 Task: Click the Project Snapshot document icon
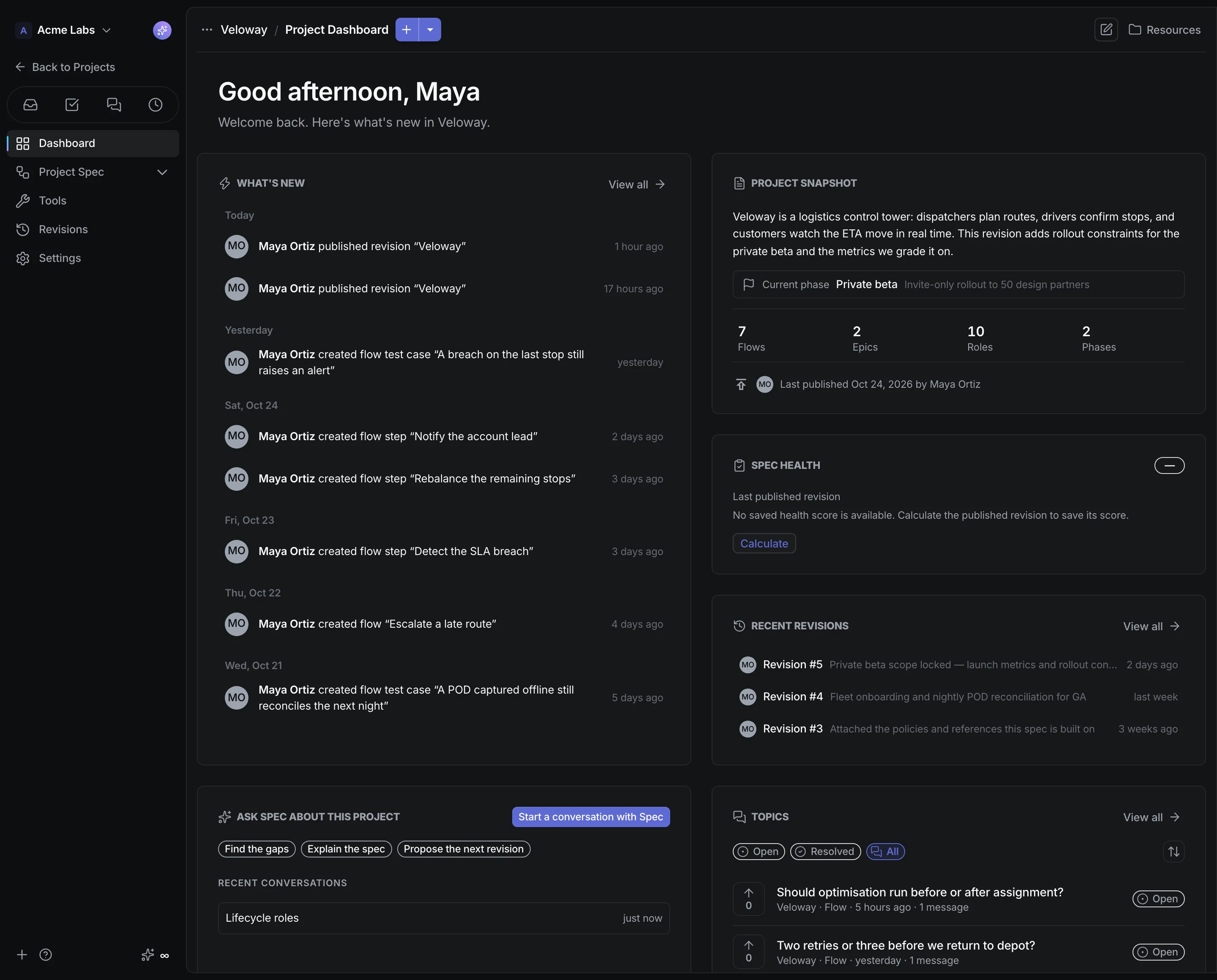[x=739, y=183]
